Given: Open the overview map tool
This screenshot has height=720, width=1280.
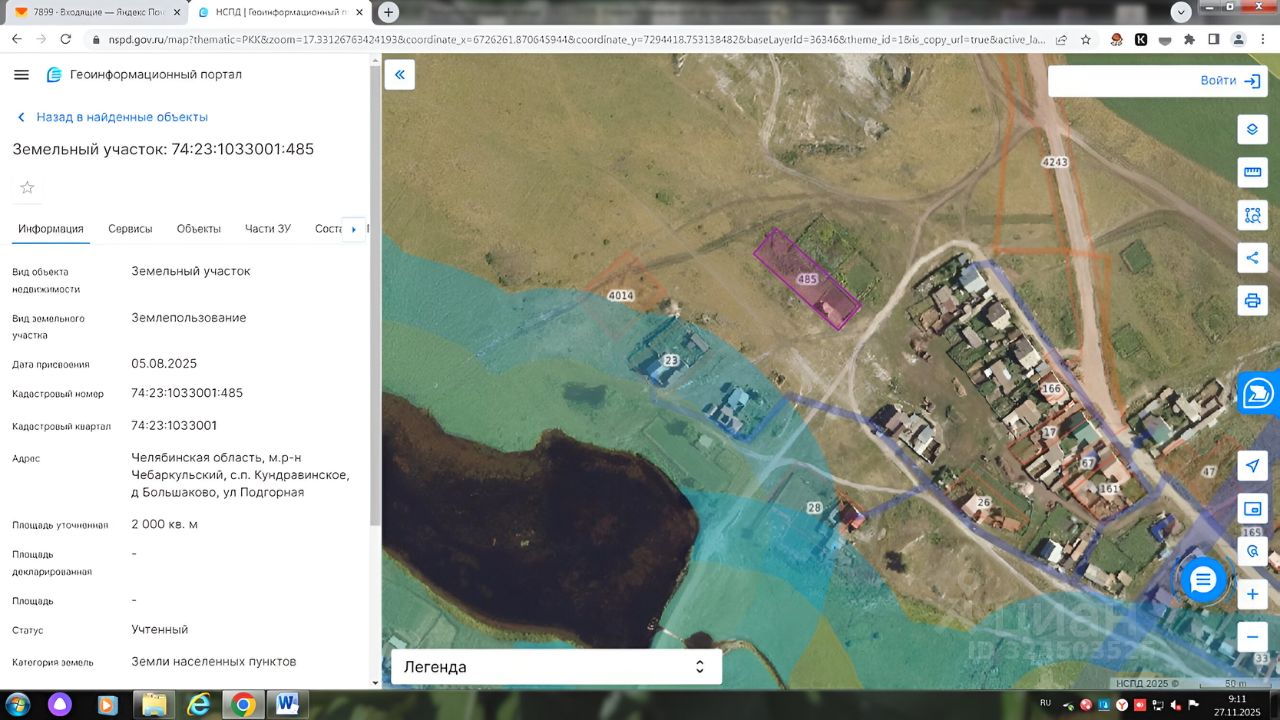Looking at the screenshot, I should coord(1252,508).
